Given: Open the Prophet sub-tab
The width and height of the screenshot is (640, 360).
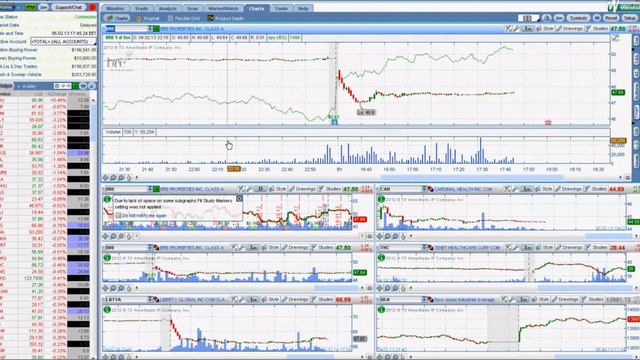Looking at the screenshot, I should (148, 18).
